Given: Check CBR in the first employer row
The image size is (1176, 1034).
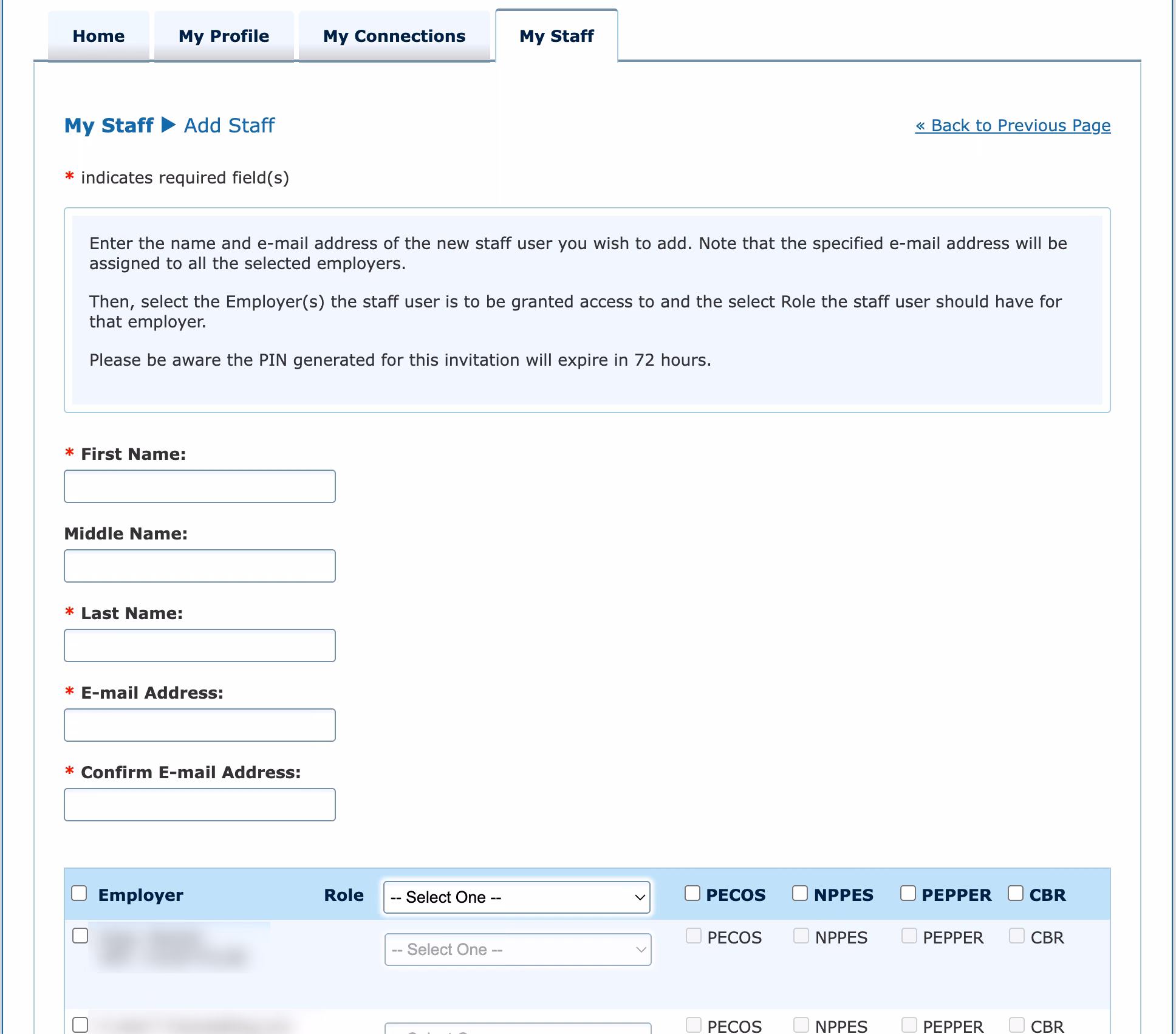Looking at the screenshot, I should click(x=1017, y=936).
